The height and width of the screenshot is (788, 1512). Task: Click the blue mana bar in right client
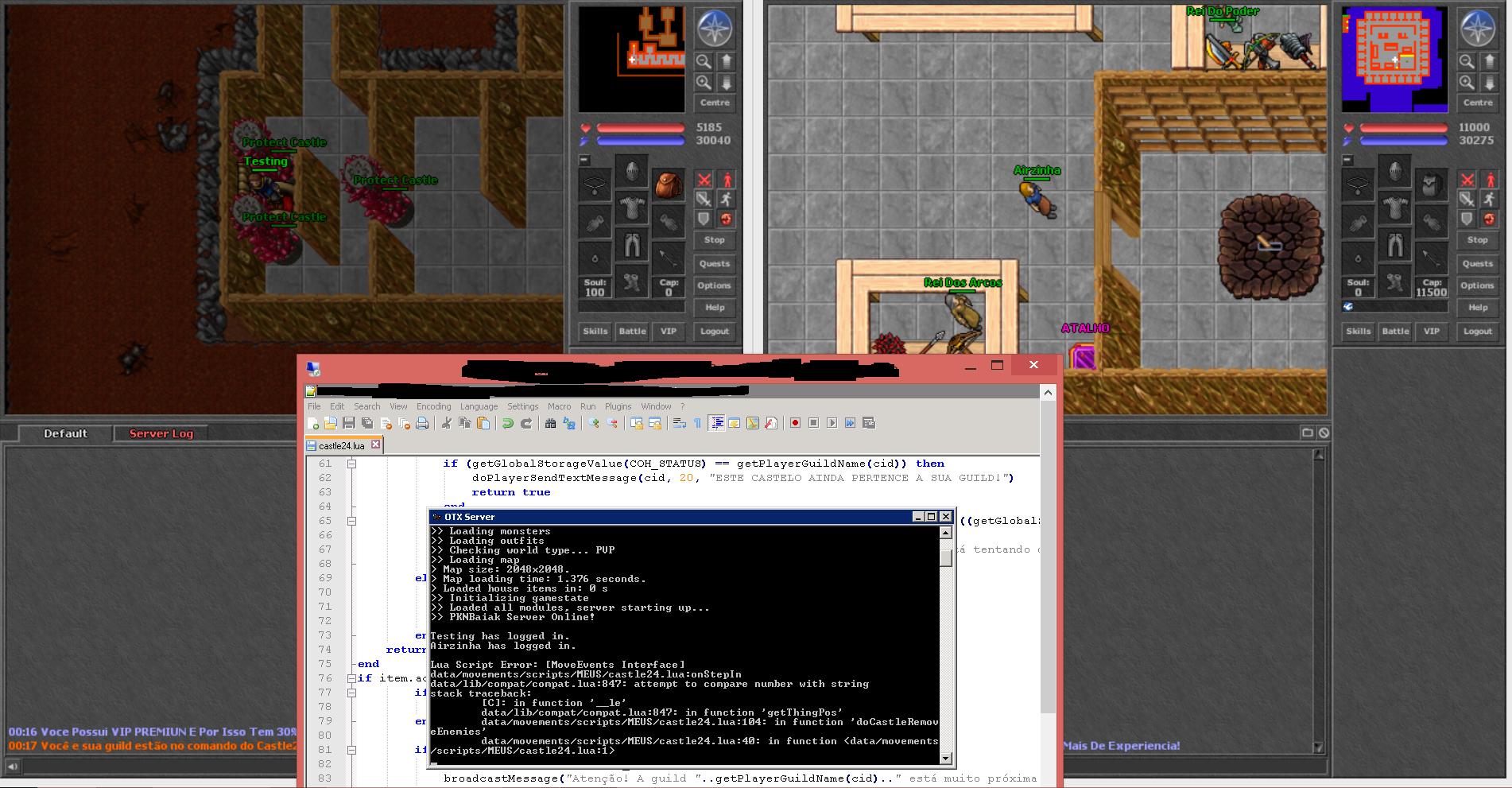click(x=1404, y=141)
